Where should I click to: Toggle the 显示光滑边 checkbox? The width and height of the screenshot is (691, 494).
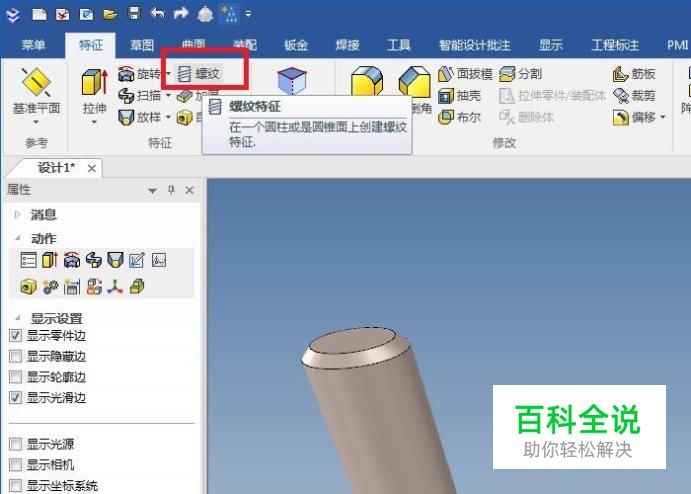click(15, 397)
